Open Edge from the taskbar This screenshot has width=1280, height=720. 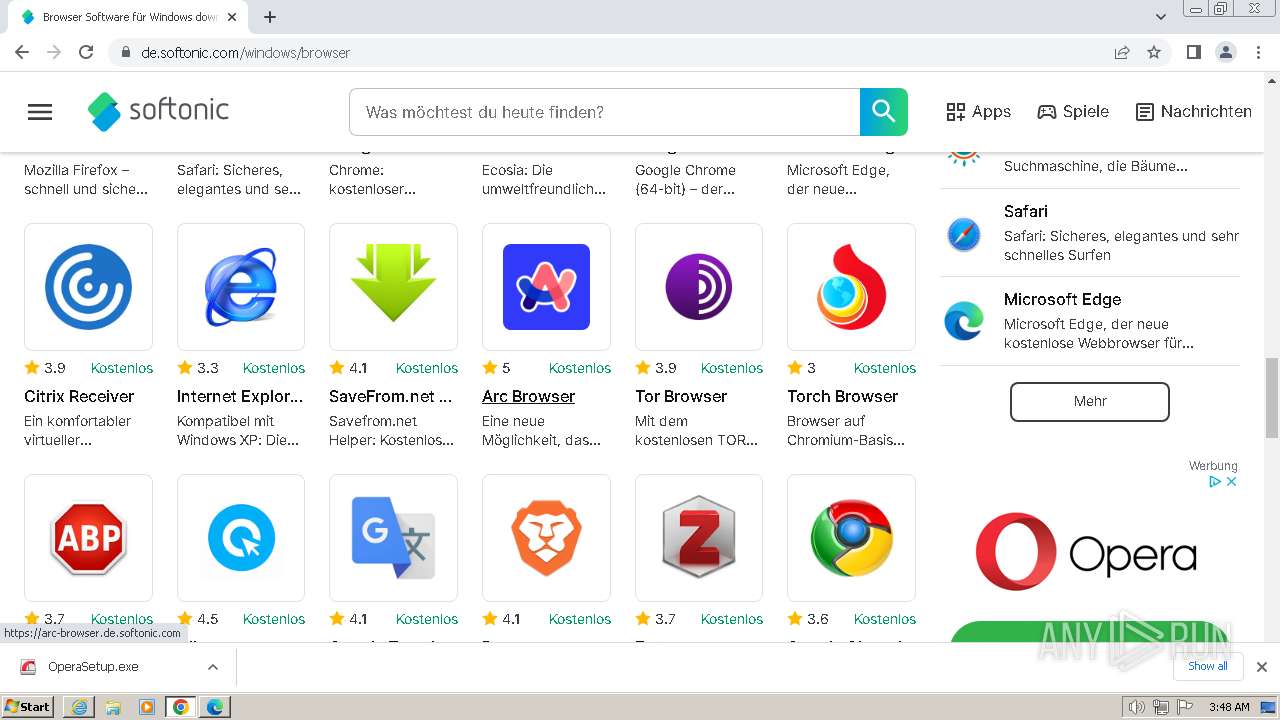pyautogui.click(x=215, y=707)
